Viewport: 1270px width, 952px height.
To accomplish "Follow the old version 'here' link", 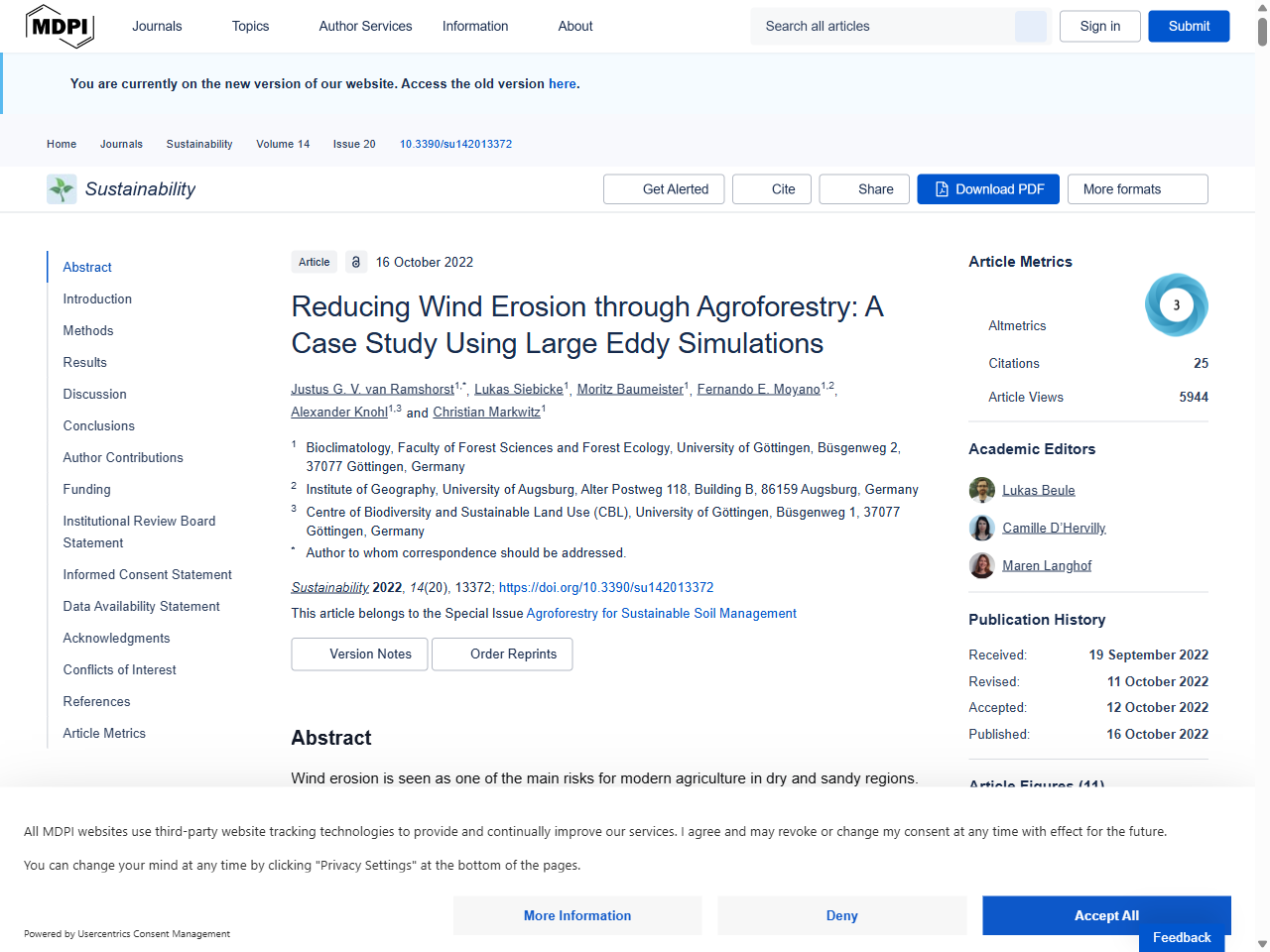I will [x=562, y=83].
